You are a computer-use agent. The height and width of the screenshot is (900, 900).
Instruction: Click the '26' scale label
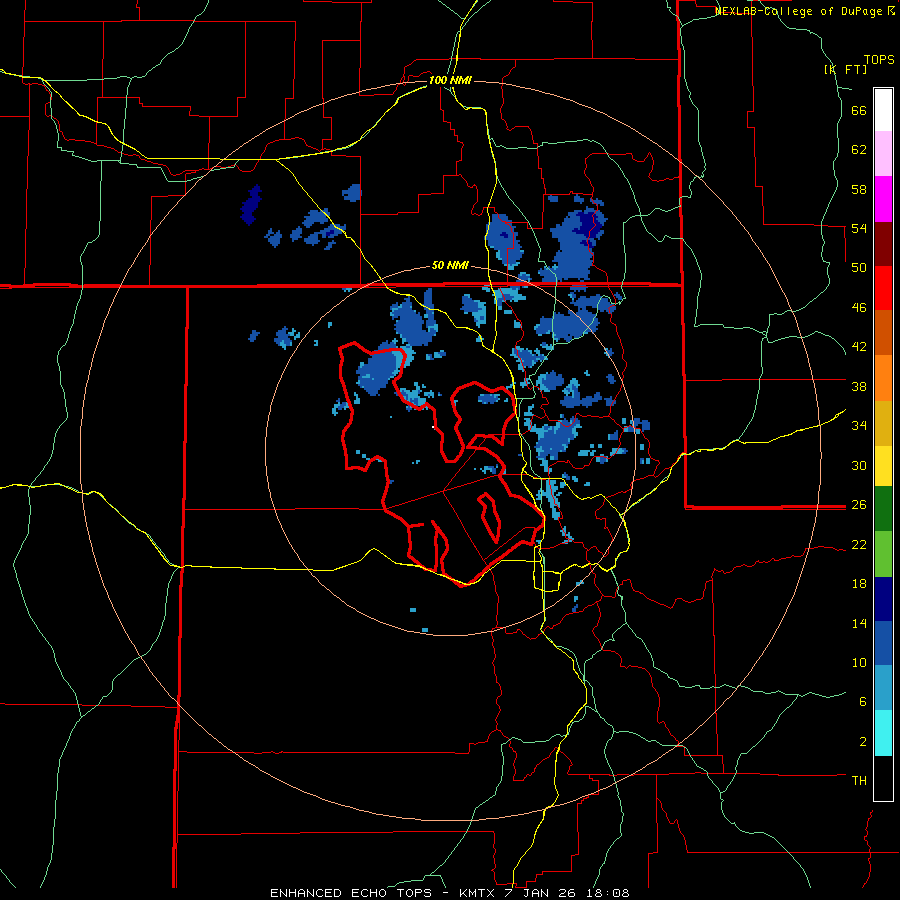859,505
